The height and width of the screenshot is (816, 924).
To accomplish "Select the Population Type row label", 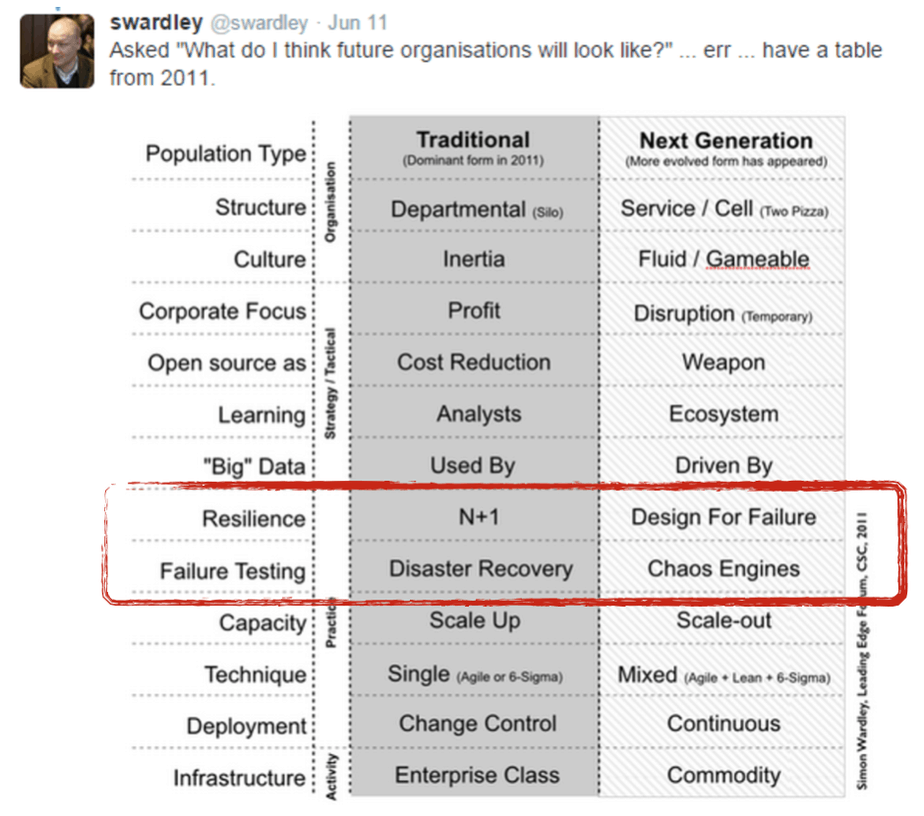I will click(x=225, y=154).
